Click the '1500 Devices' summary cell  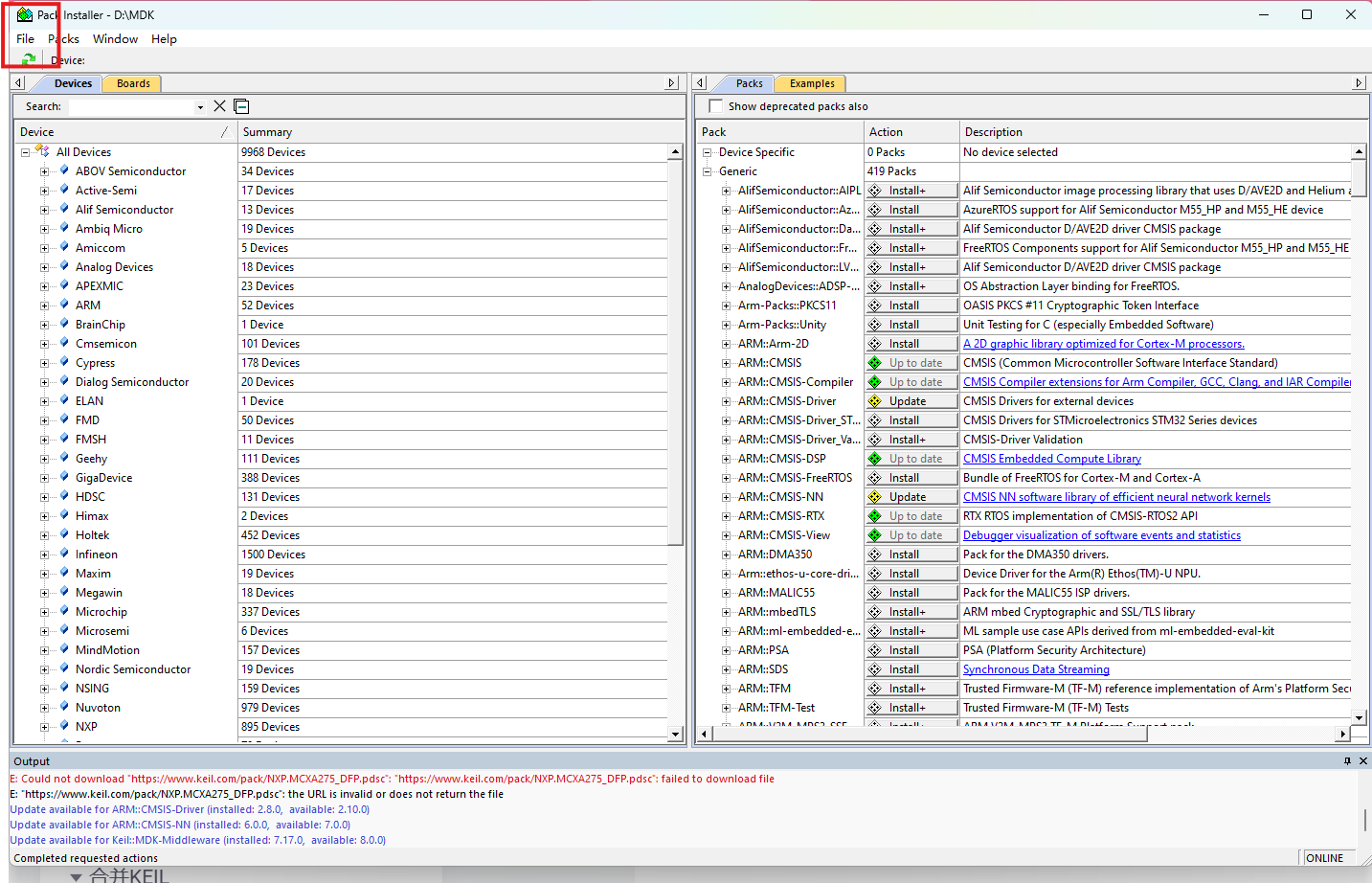click(453, 555)
